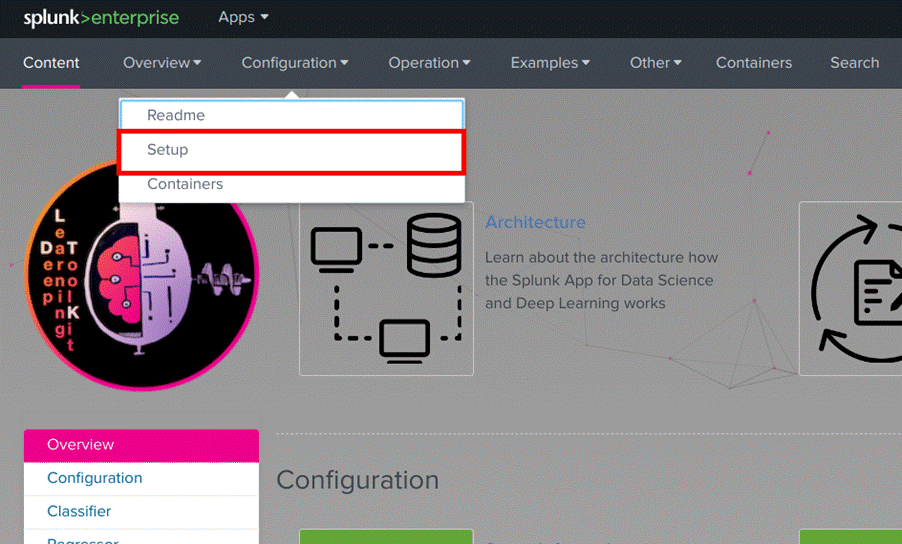Expand the Overview navigation menu
This screenshot has height=544, width=902.
tap(162, 62)
